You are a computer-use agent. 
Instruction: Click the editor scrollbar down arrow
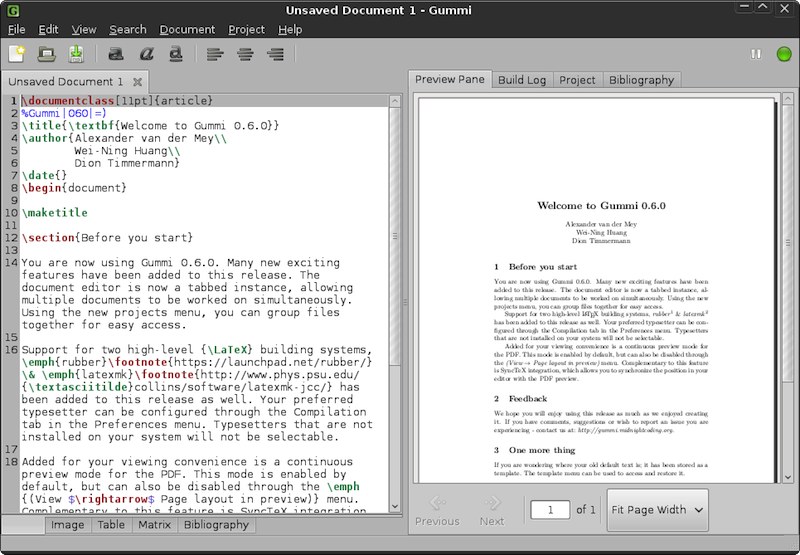(395, 507)
